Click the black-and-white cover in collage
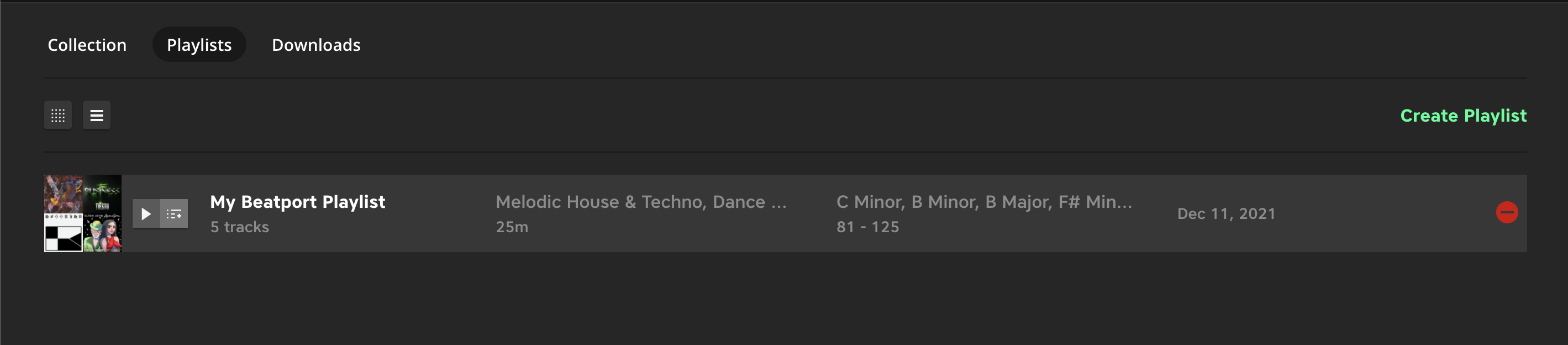 click(x=64, y=233)
